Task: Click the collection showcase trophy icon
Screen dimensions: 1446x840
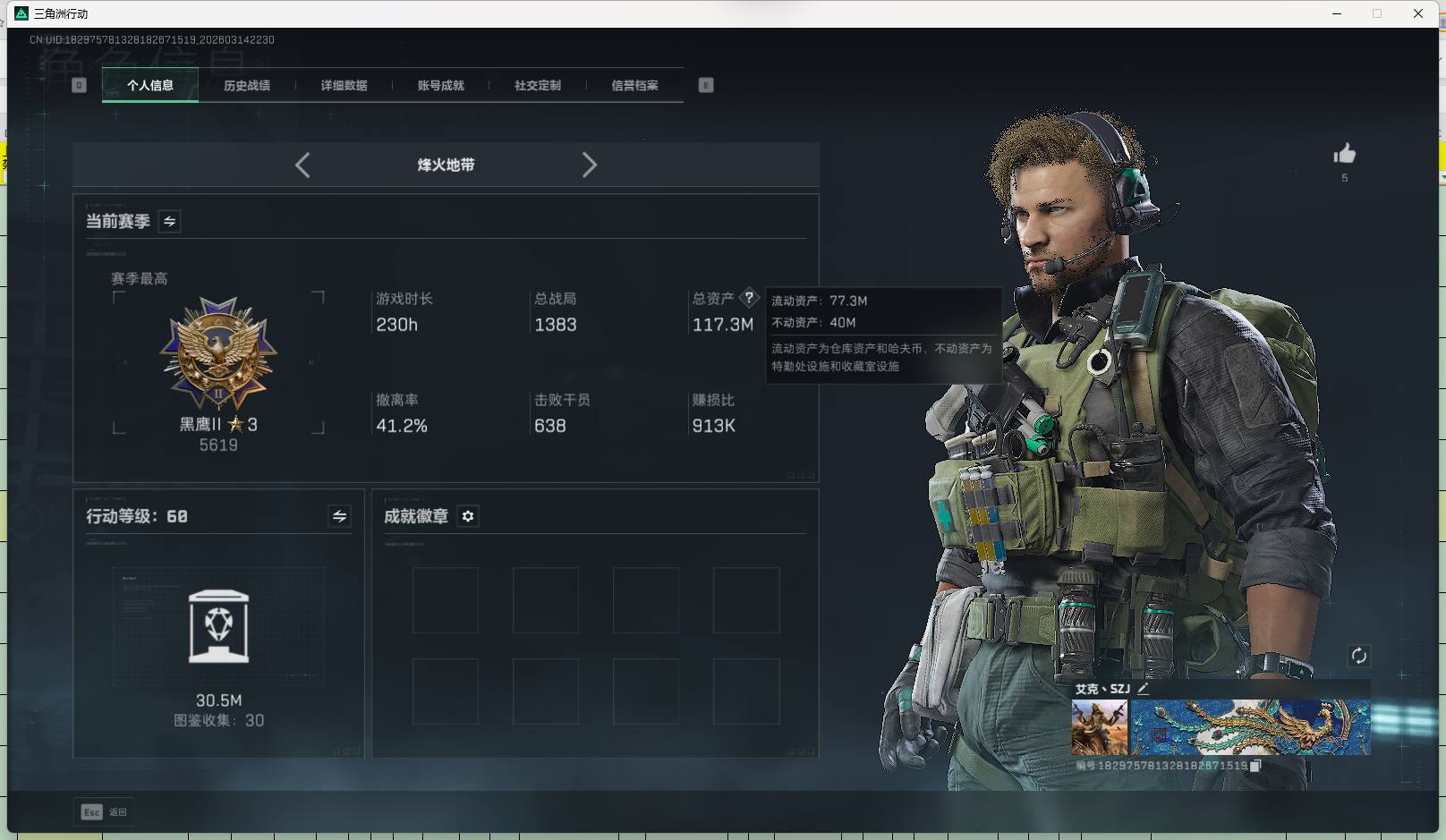Action: pyautogui.click(x=218, y=626)
